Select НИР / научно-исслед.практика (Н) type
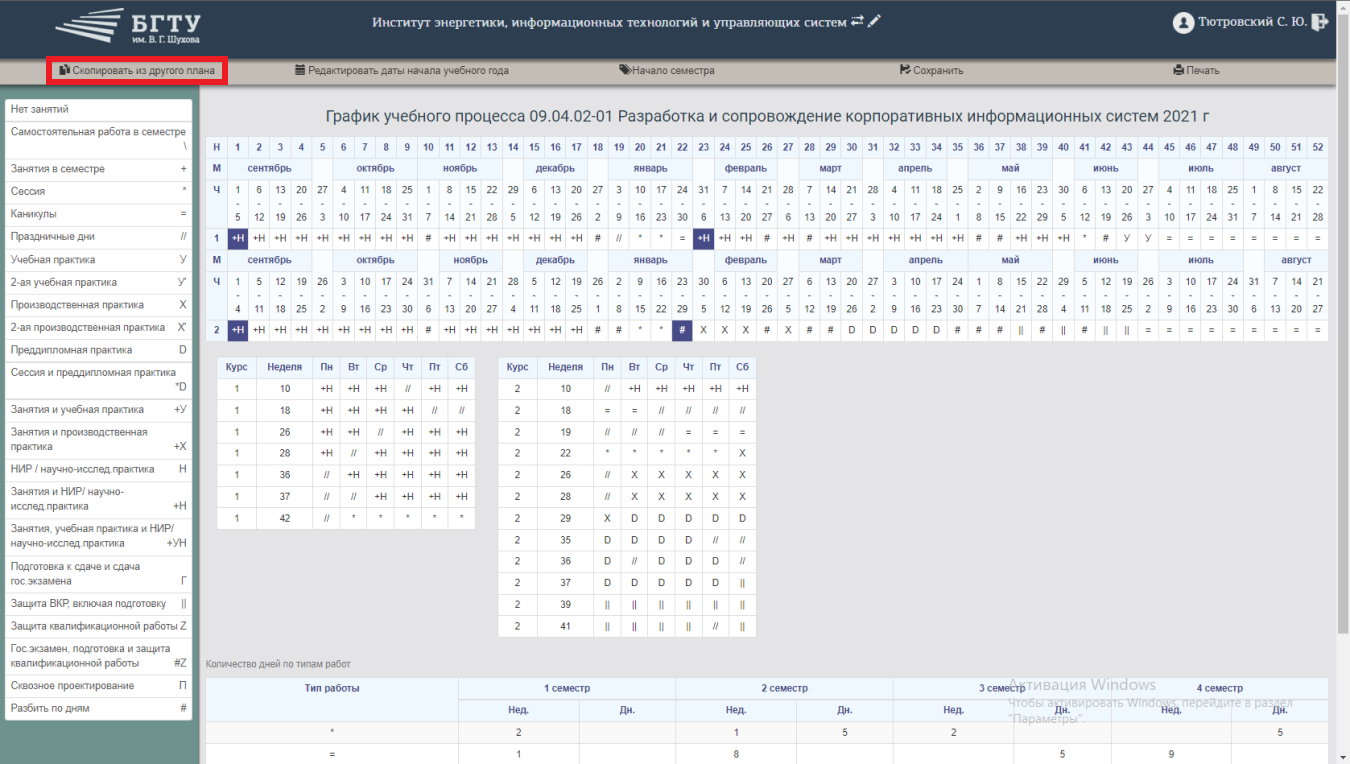 tap(98, 469)
